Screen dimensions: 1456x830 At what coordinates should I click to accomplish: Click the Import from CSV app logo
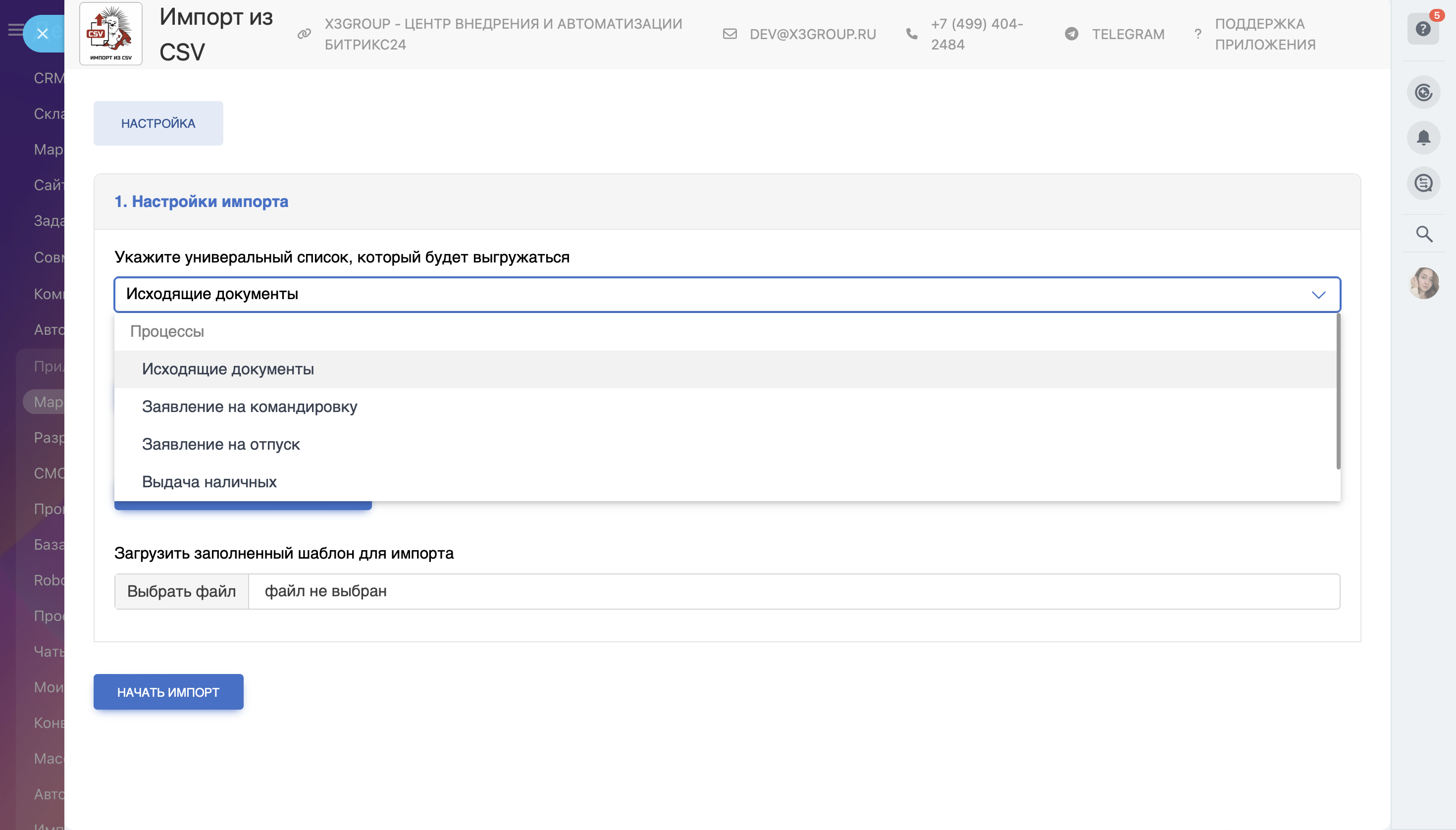point(110,34)
